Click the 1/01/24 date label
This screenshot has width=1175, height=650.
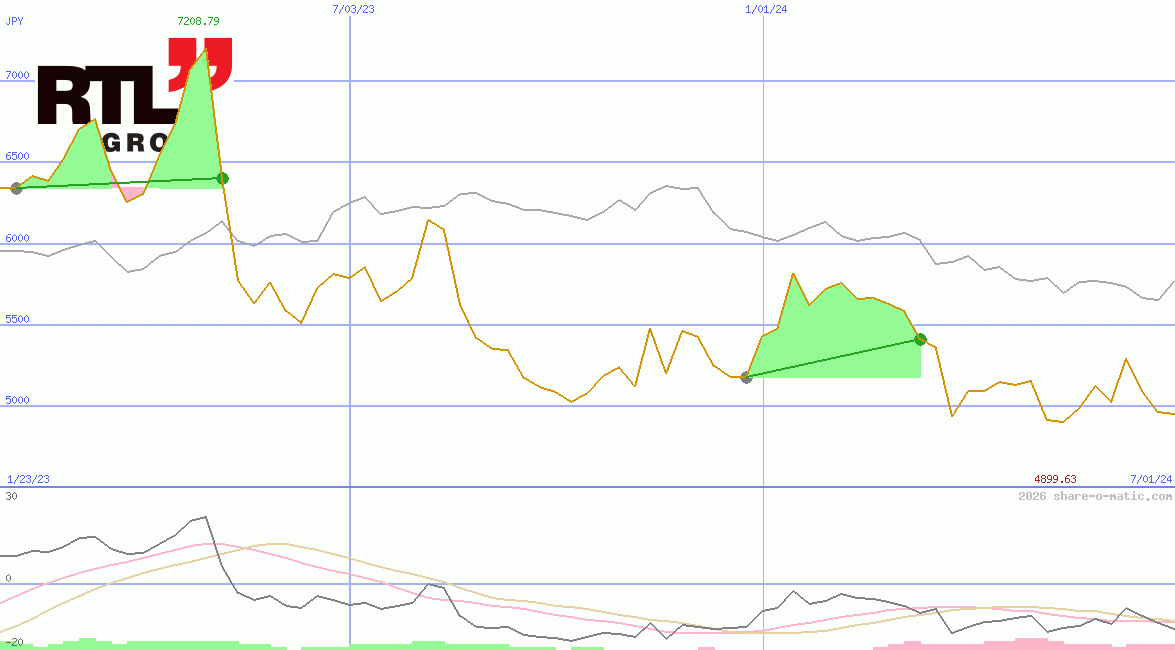(x=766, y=9)
